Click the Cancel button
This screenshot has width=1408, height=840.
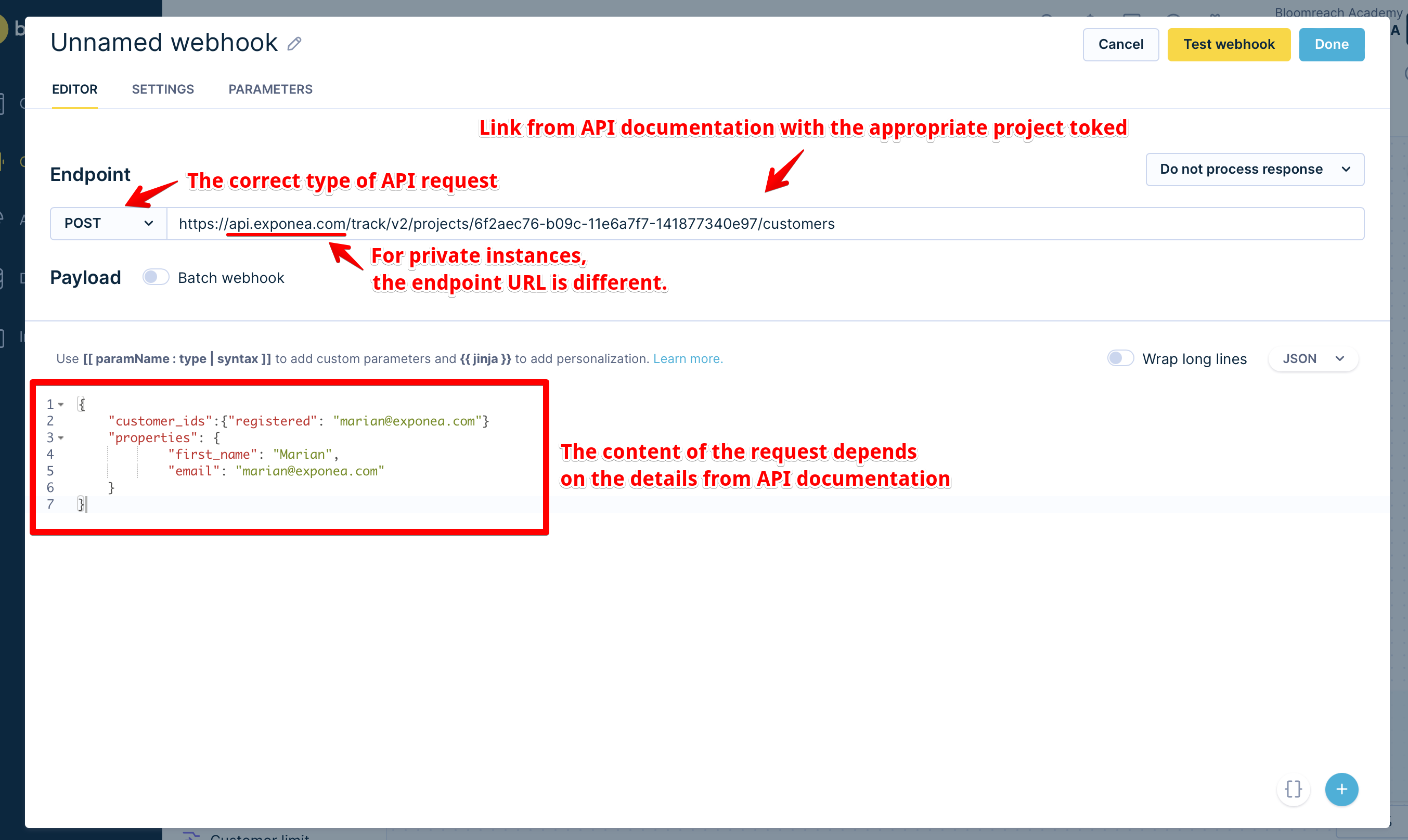pos(1120,44)
